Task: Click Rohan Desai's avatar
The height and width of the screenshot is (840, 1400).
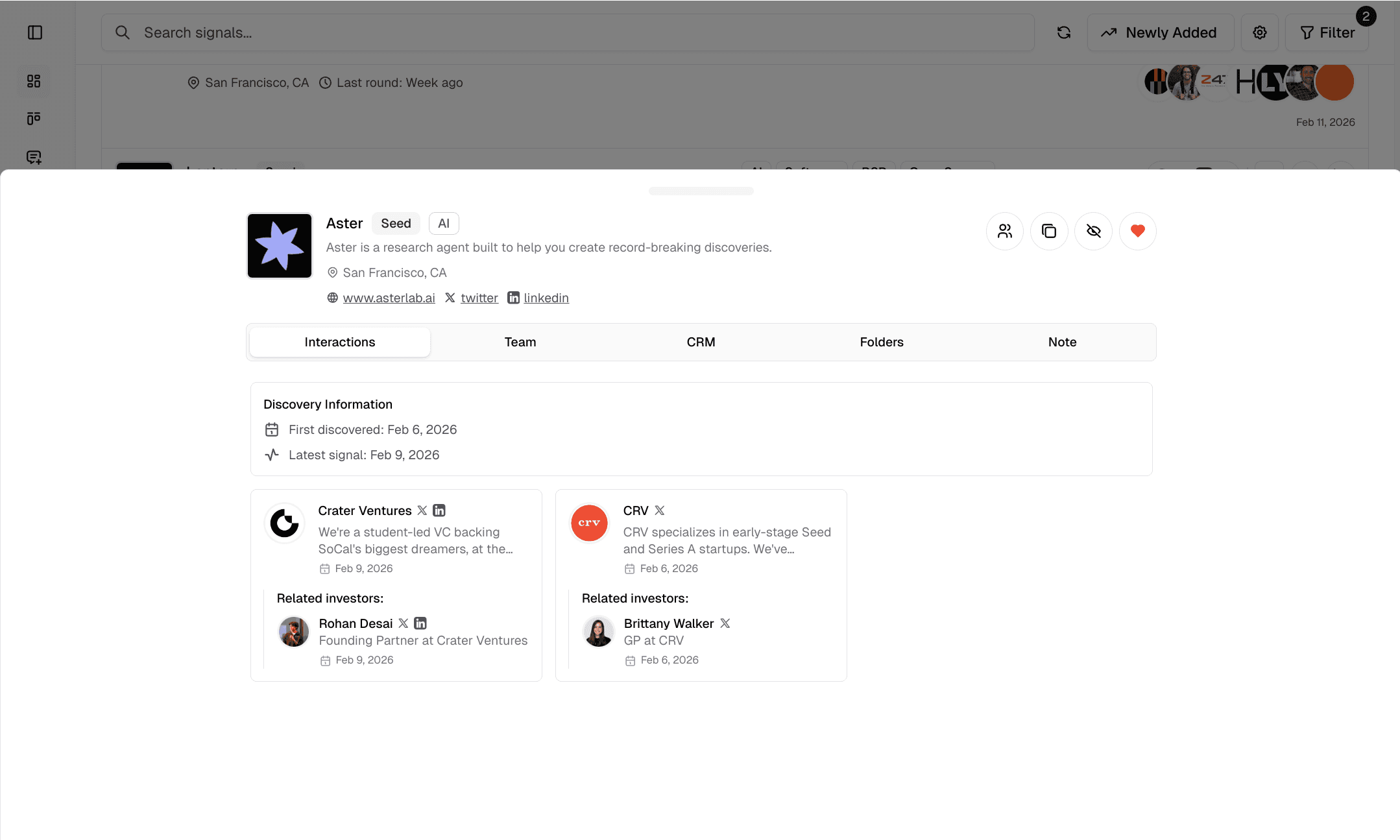Action: (294, 632)
